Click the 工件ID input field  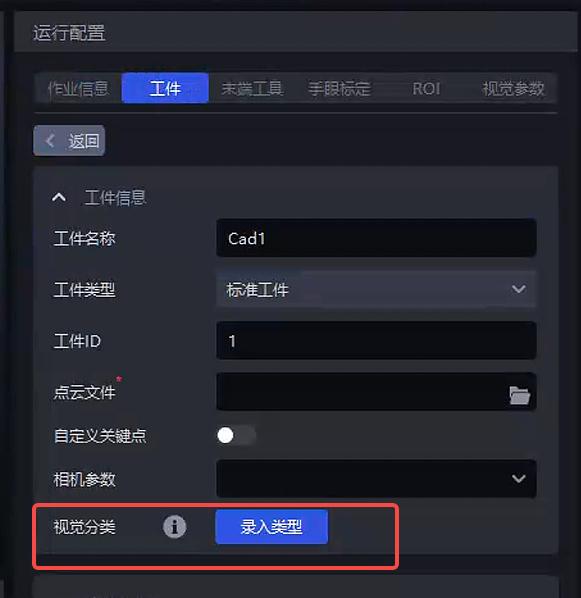point(376,341)
